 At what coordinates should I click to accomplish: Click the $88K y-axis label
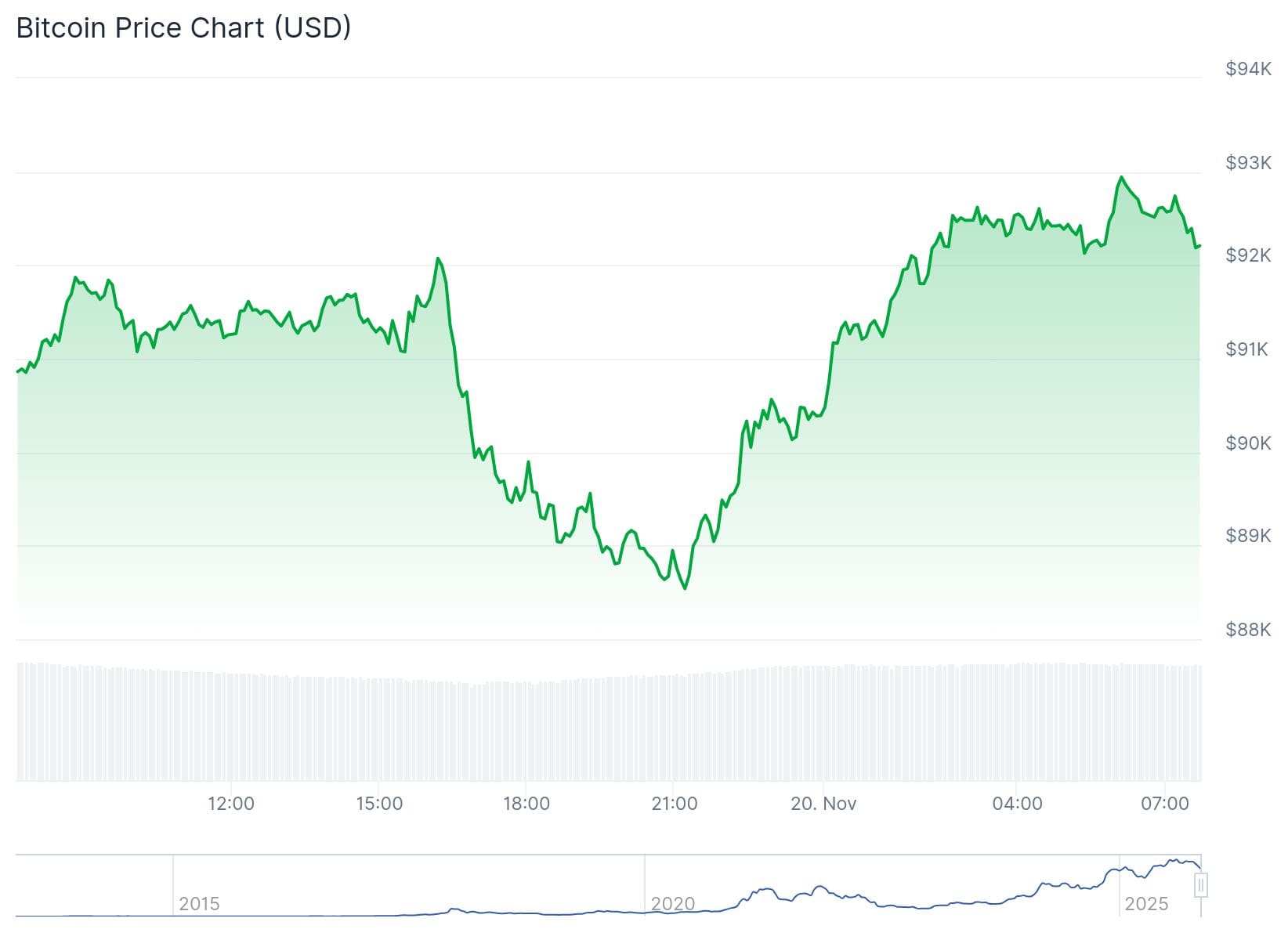click(1248, 630)
